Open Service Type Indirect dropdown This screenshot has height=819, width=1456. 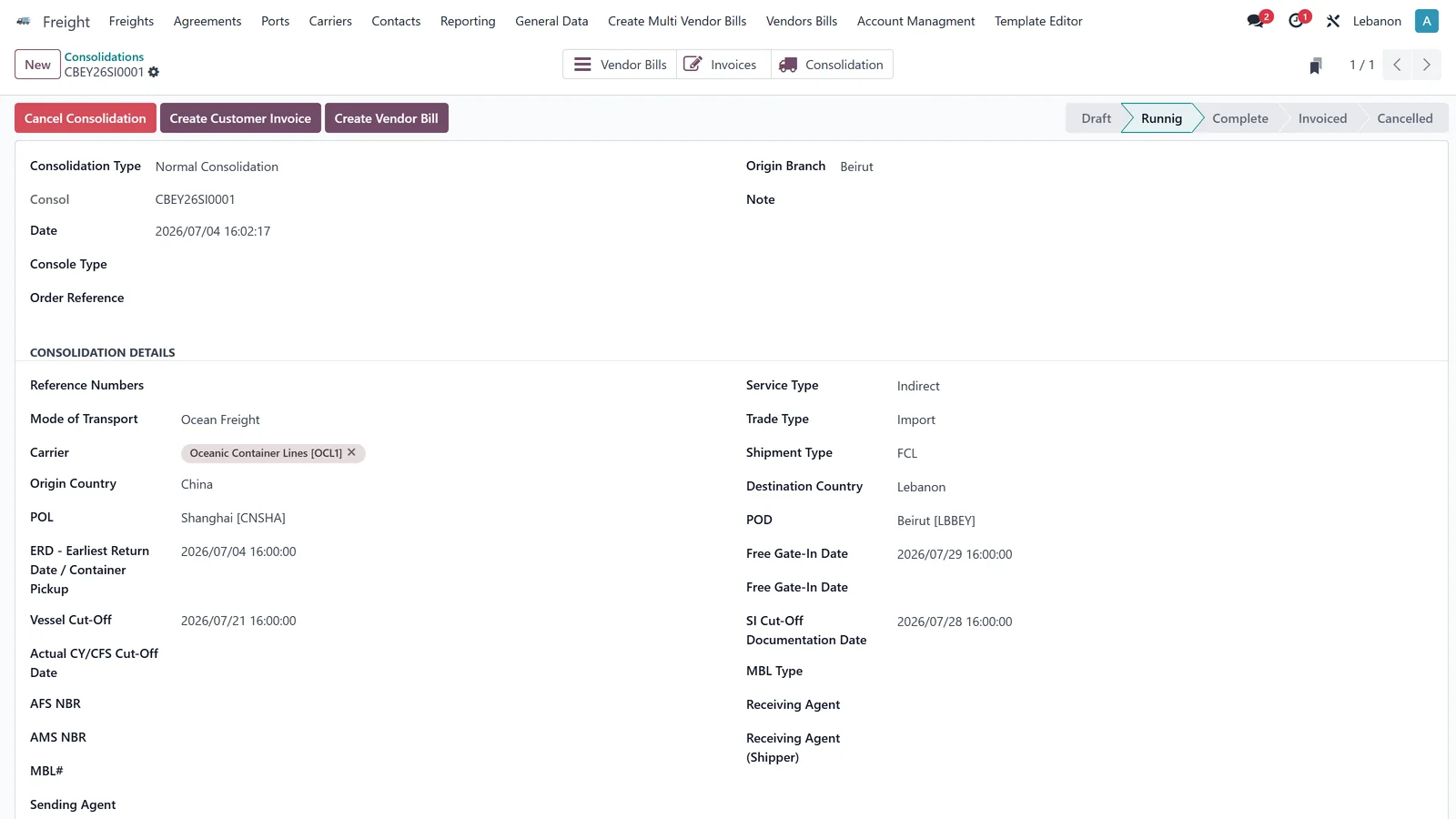coord(918,386)
